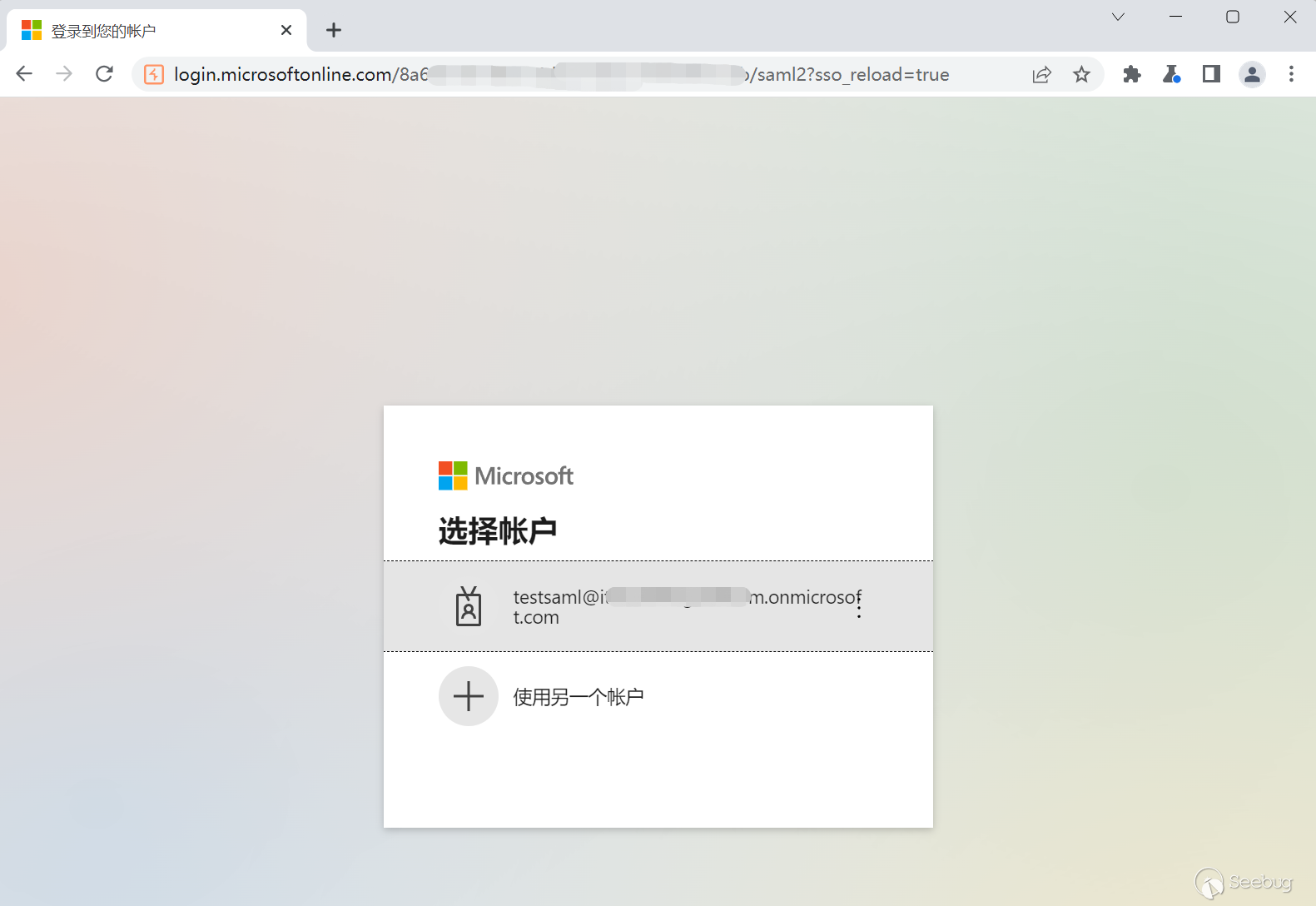The height and width of the screenshot is (906, 1316).
Task: Open site security info icon in address bar
Action: pyautogui.click(x=154, y=75)
